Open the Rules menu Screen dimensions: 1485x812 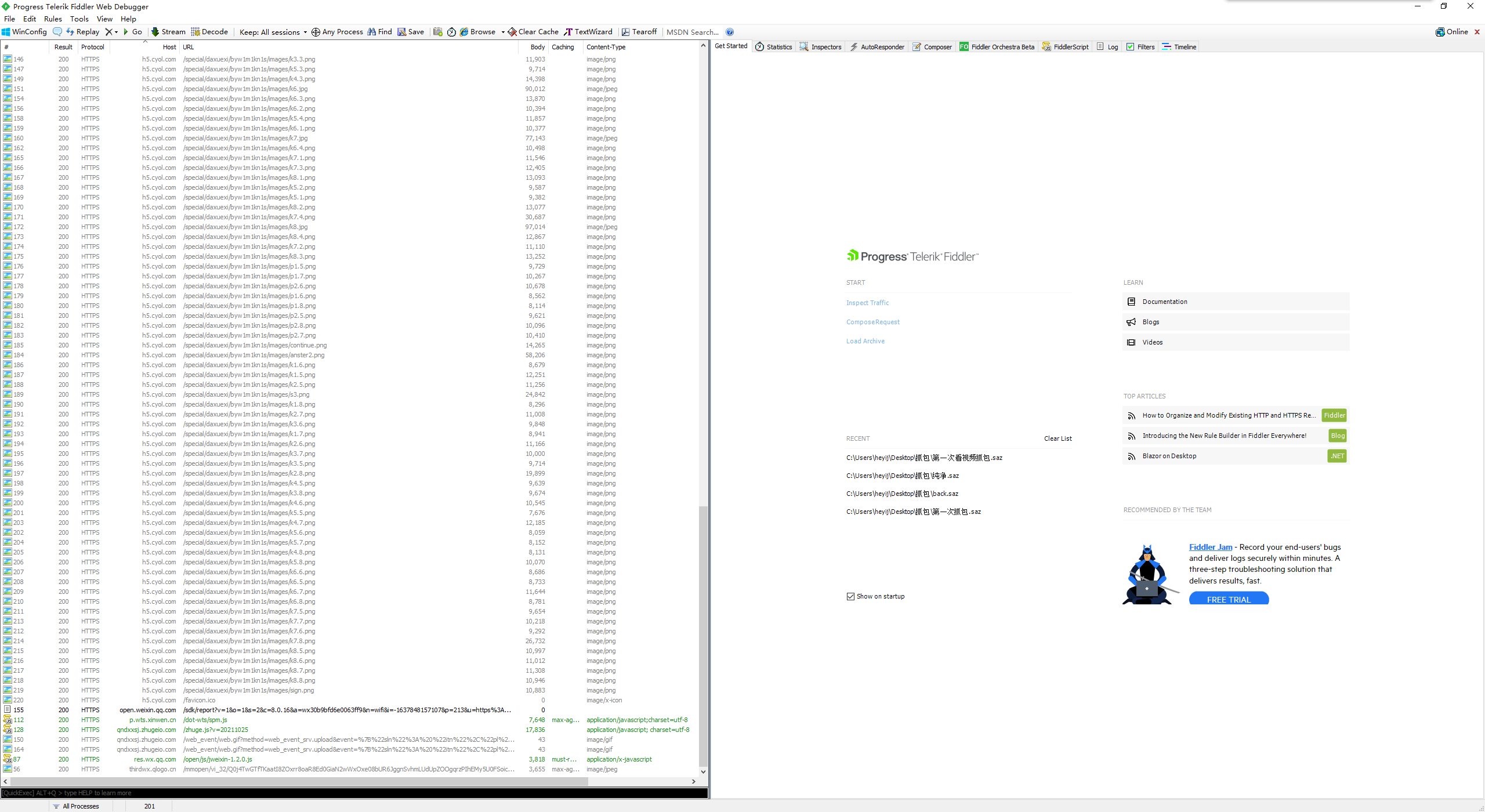pyautogui.click(x=53, y=19)
